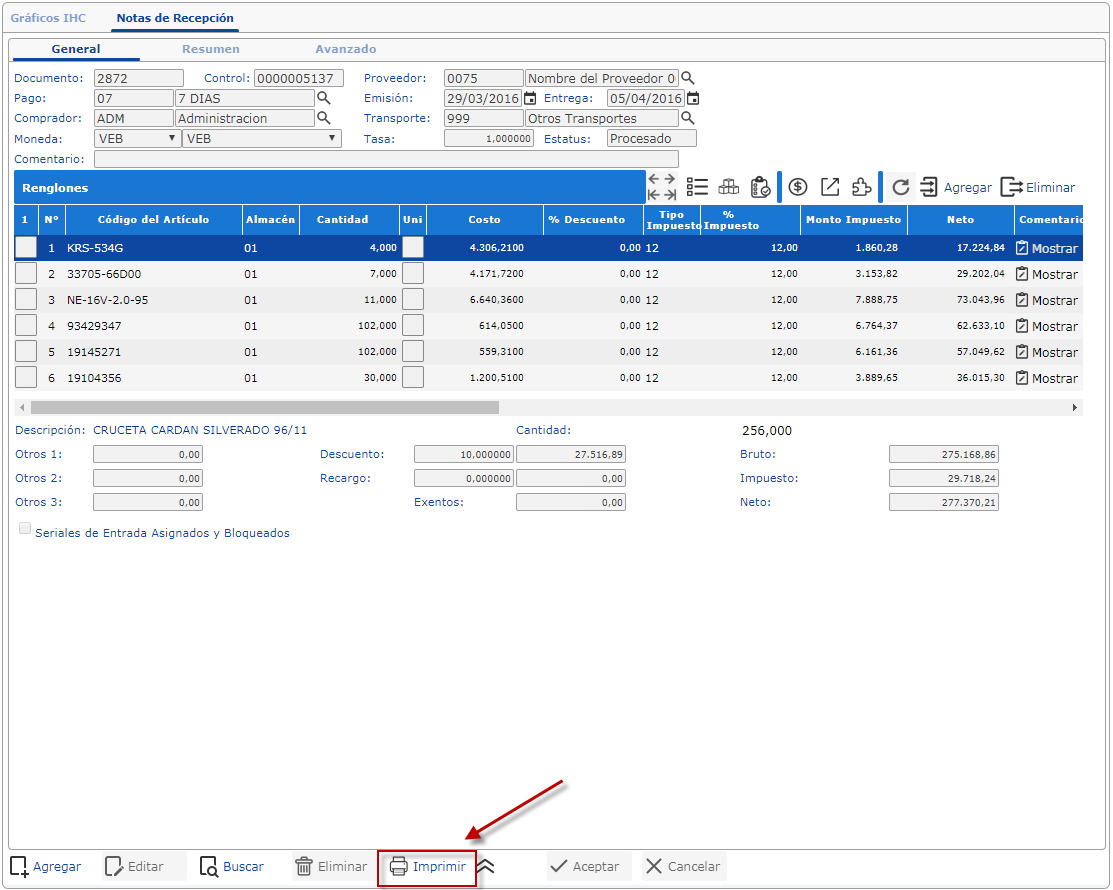Toggle Seriales de Entrada Asignados y Bloqueados checkbox
This screenshot has height=890, width=1113.
[x=25, y=530]
